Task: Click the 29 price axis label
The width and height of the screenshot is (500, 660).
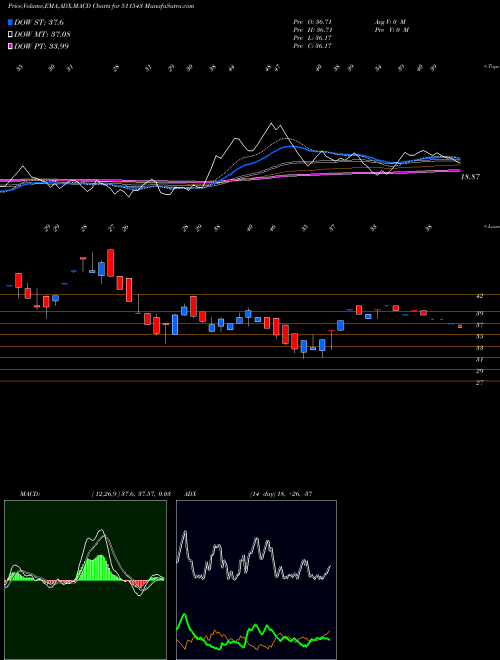Action: (479, 371)
